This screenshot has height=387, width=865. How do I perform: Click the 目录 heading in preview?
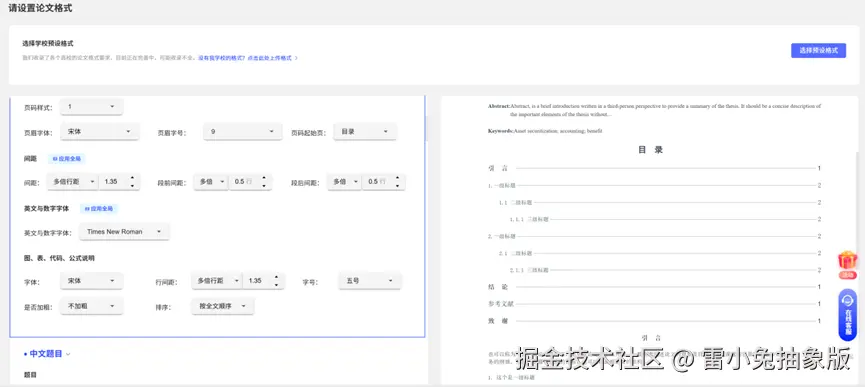(x=650, y=149)
